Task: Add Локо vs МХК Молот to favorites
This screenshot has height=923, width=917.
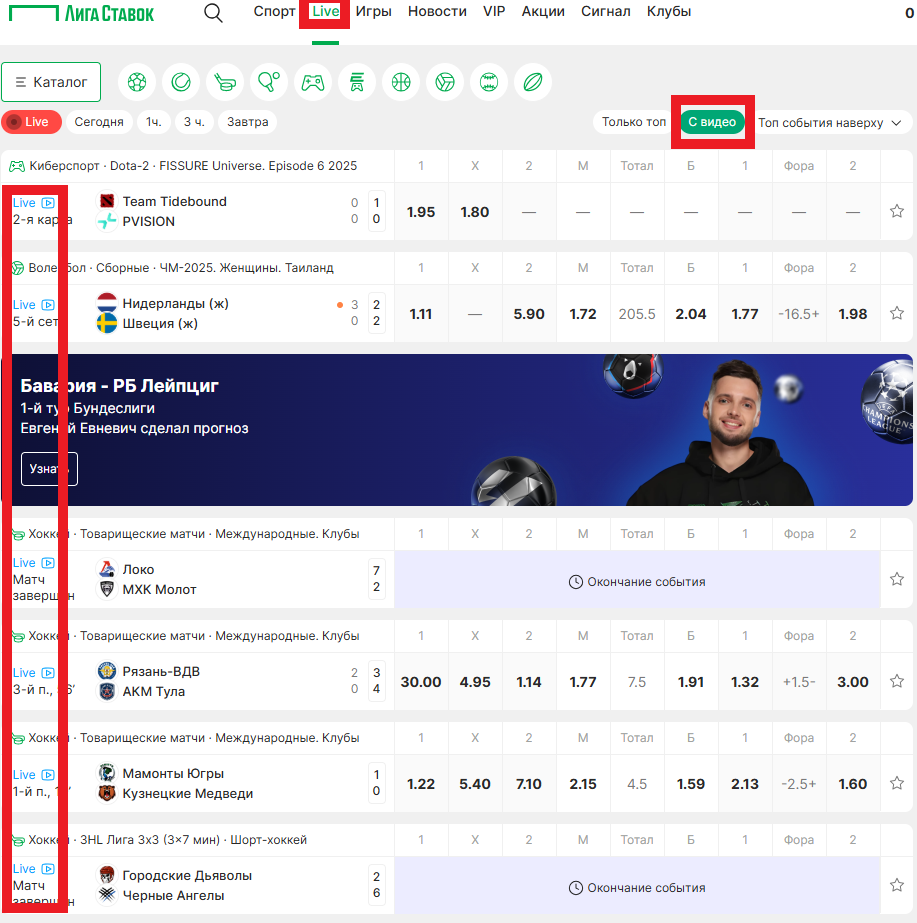Action: point(896,579)
